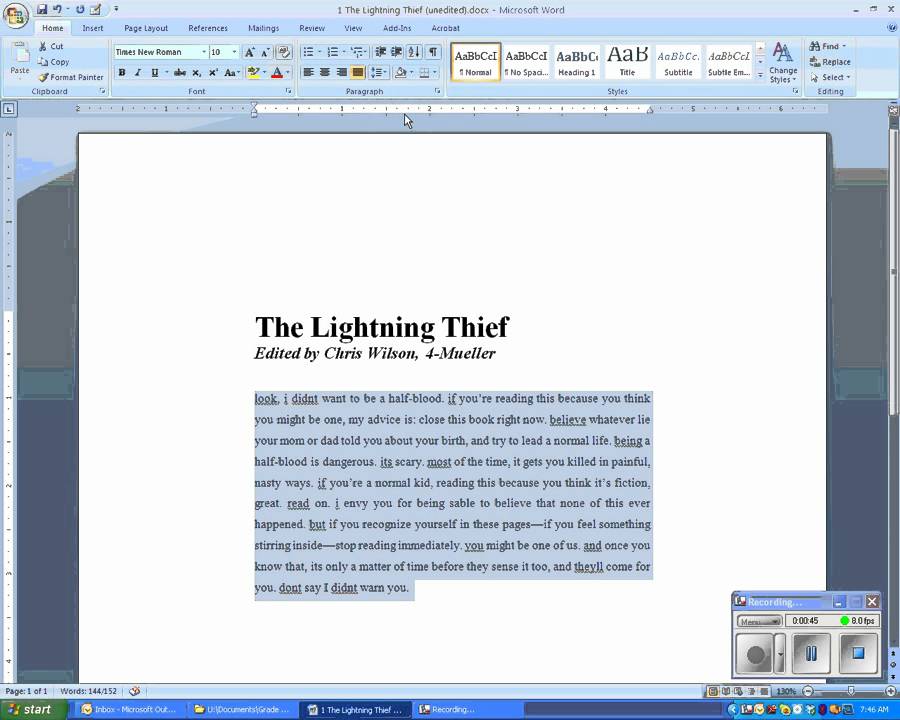Align text to the right

[x=342, y=73]
